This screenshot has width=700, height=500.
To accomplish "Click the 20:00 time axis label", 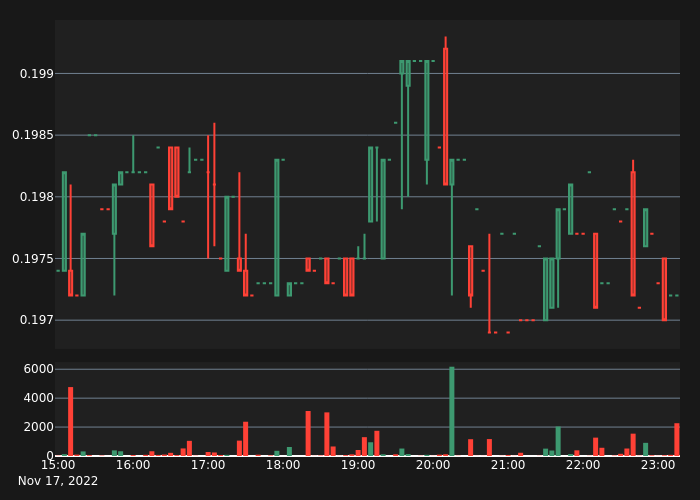I will tap(433, 465).
